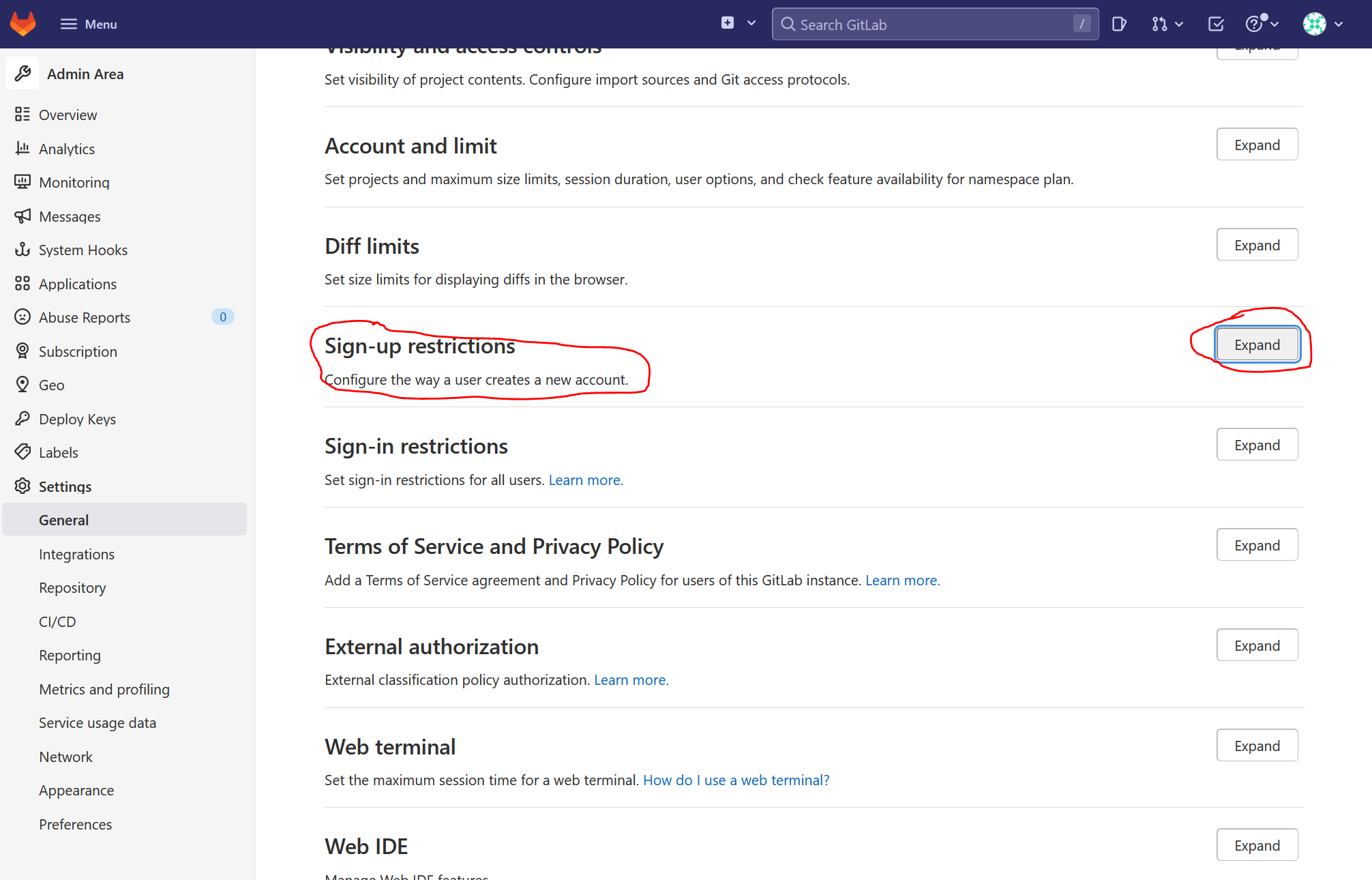The image size is (1372, 880).
Task: Click Learn more under Sign-in restrictions
Action: (584, 480)
